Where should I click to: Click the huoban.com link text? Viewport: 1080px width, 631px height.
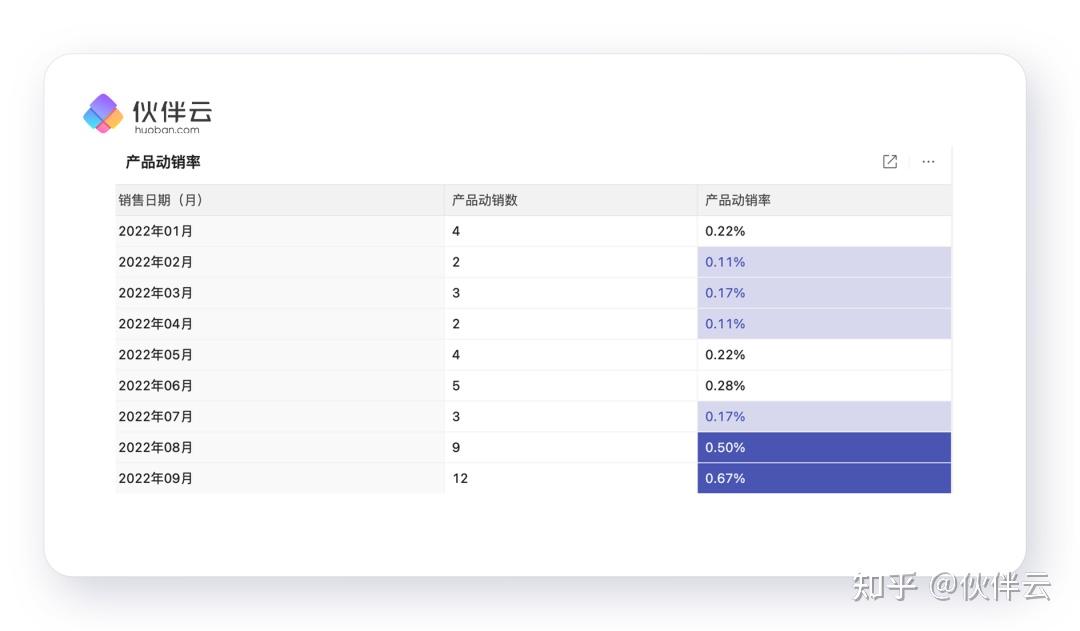coord(167,129)
